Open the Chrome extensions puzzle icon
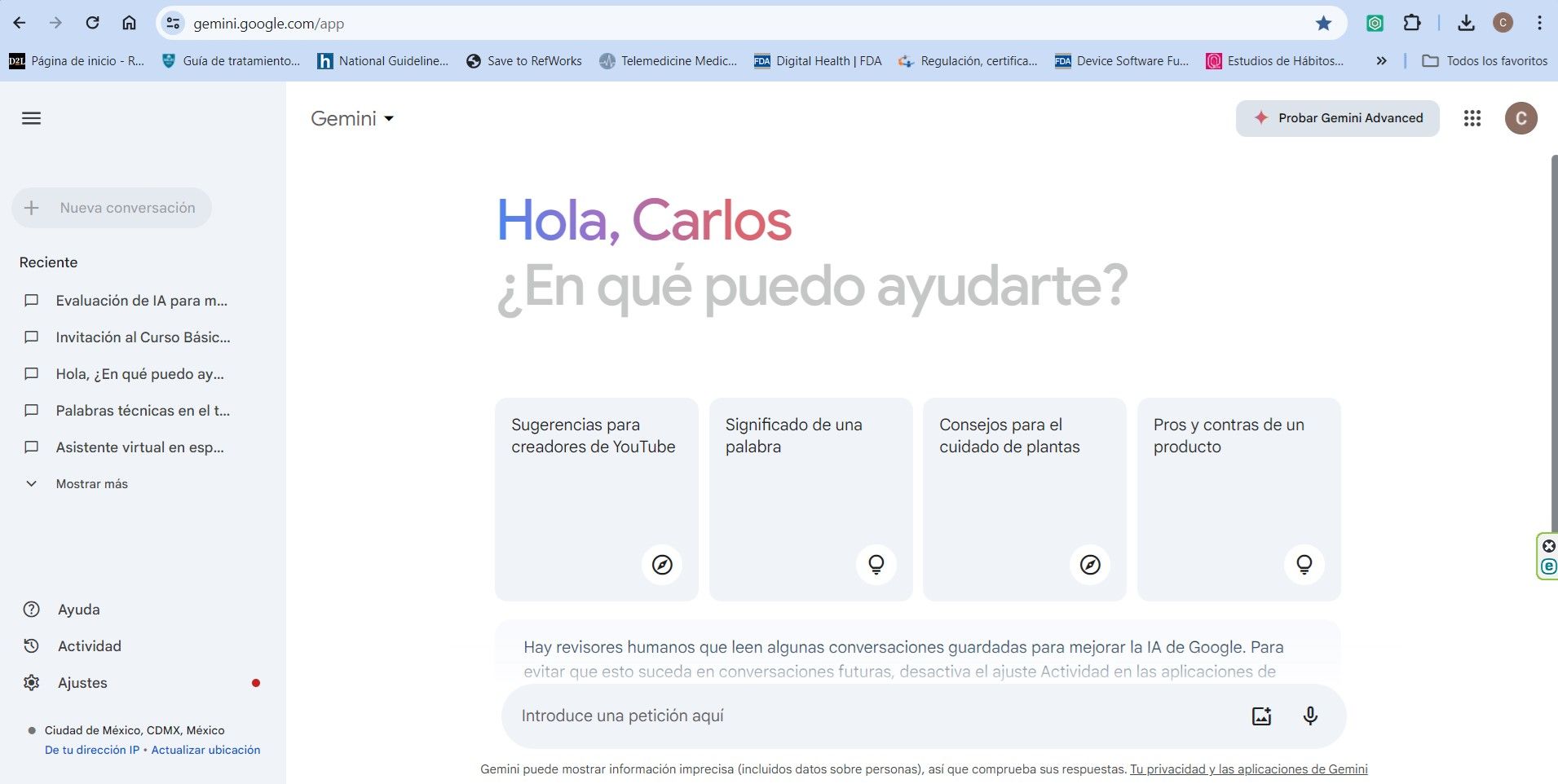This screenshot has height=784, width=1558. [x=1413, y=23]
